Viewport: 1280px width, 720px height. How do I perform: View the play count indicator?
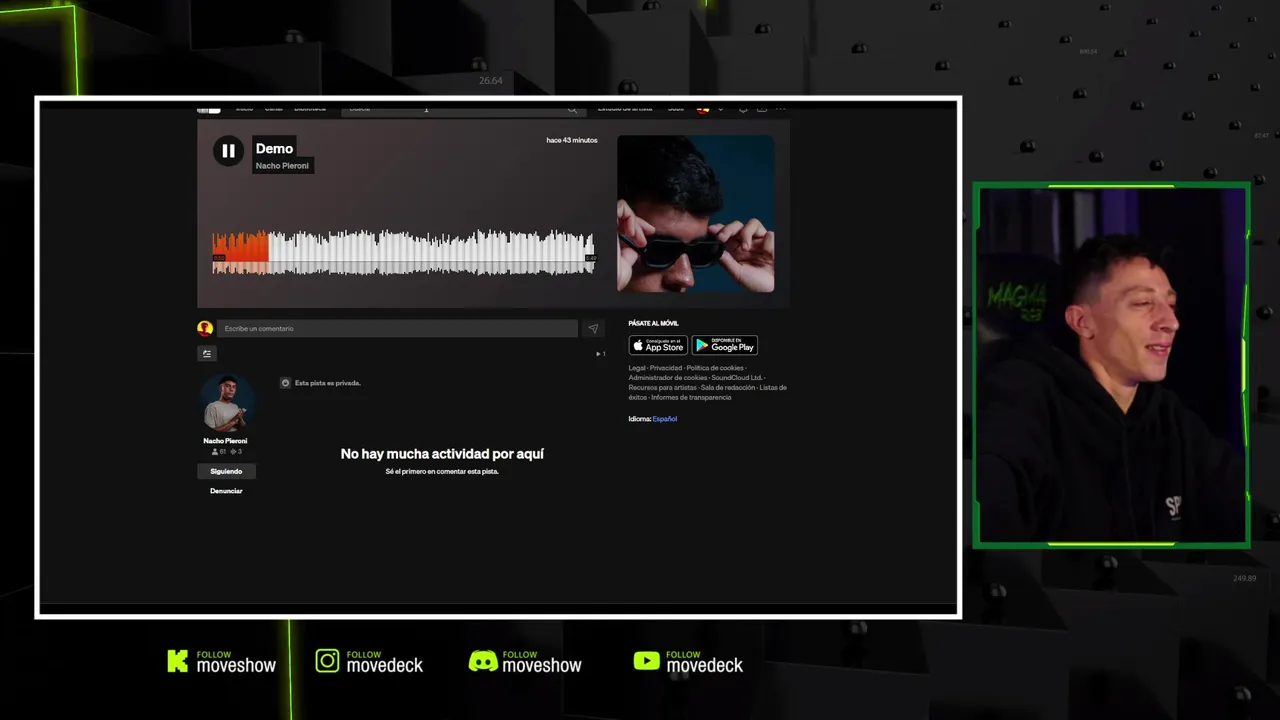click(x=601, y=354)
